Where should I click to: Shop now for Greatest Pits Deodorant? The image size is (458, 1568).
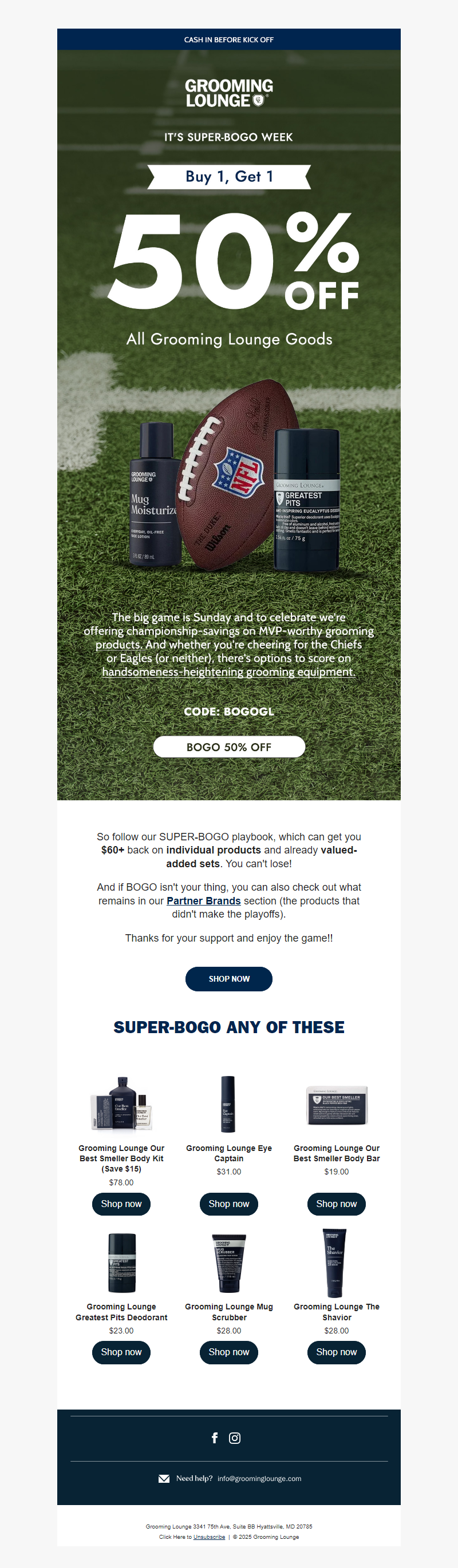pos(121,1352)
